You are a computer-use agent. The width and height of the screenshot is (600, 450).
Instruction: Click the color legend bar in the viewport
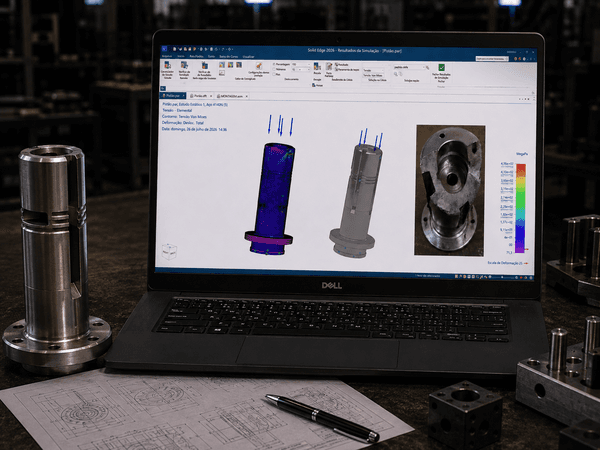(521, 208)
